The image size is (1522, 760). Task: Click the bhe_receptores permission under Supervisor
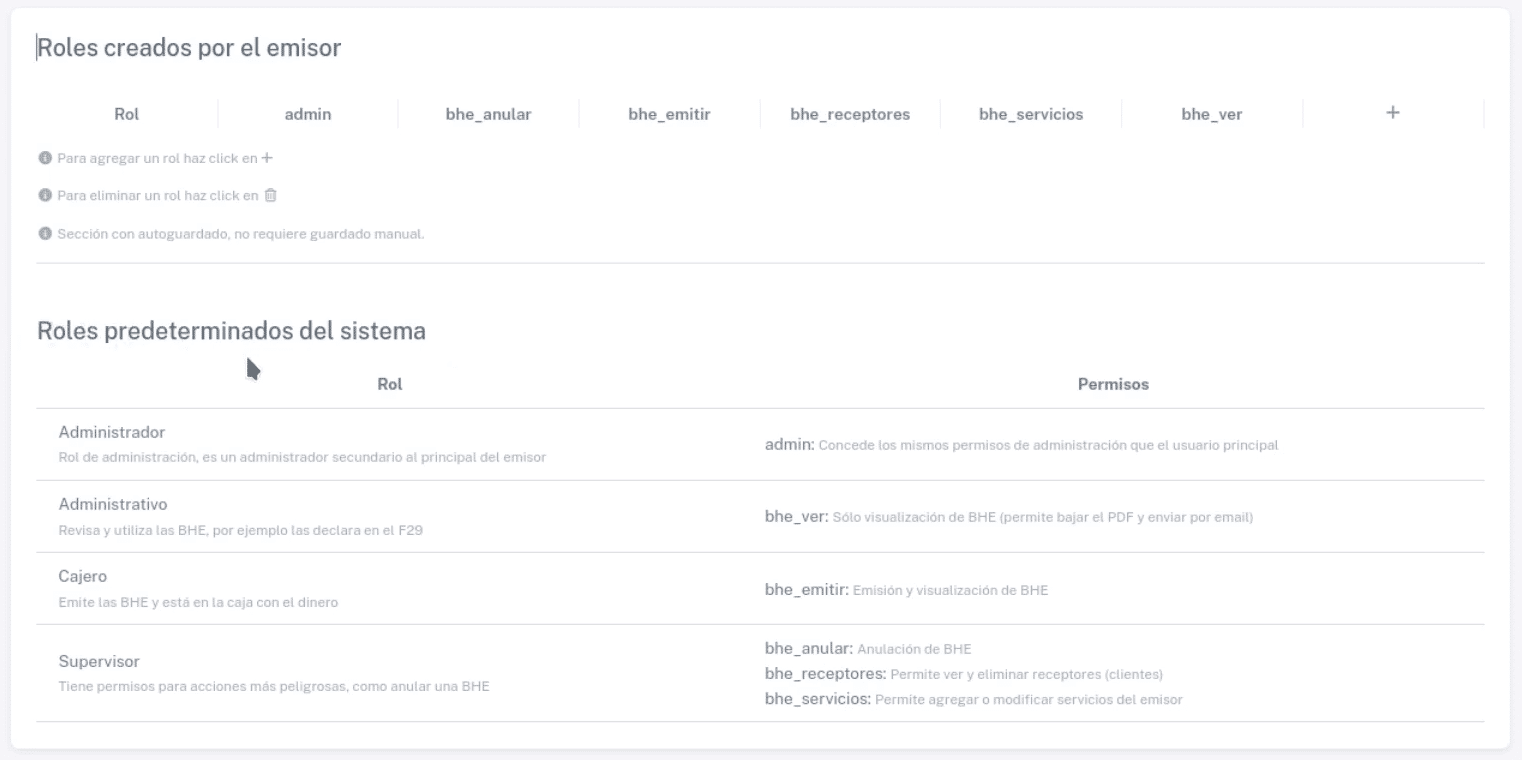coord(825,673)
